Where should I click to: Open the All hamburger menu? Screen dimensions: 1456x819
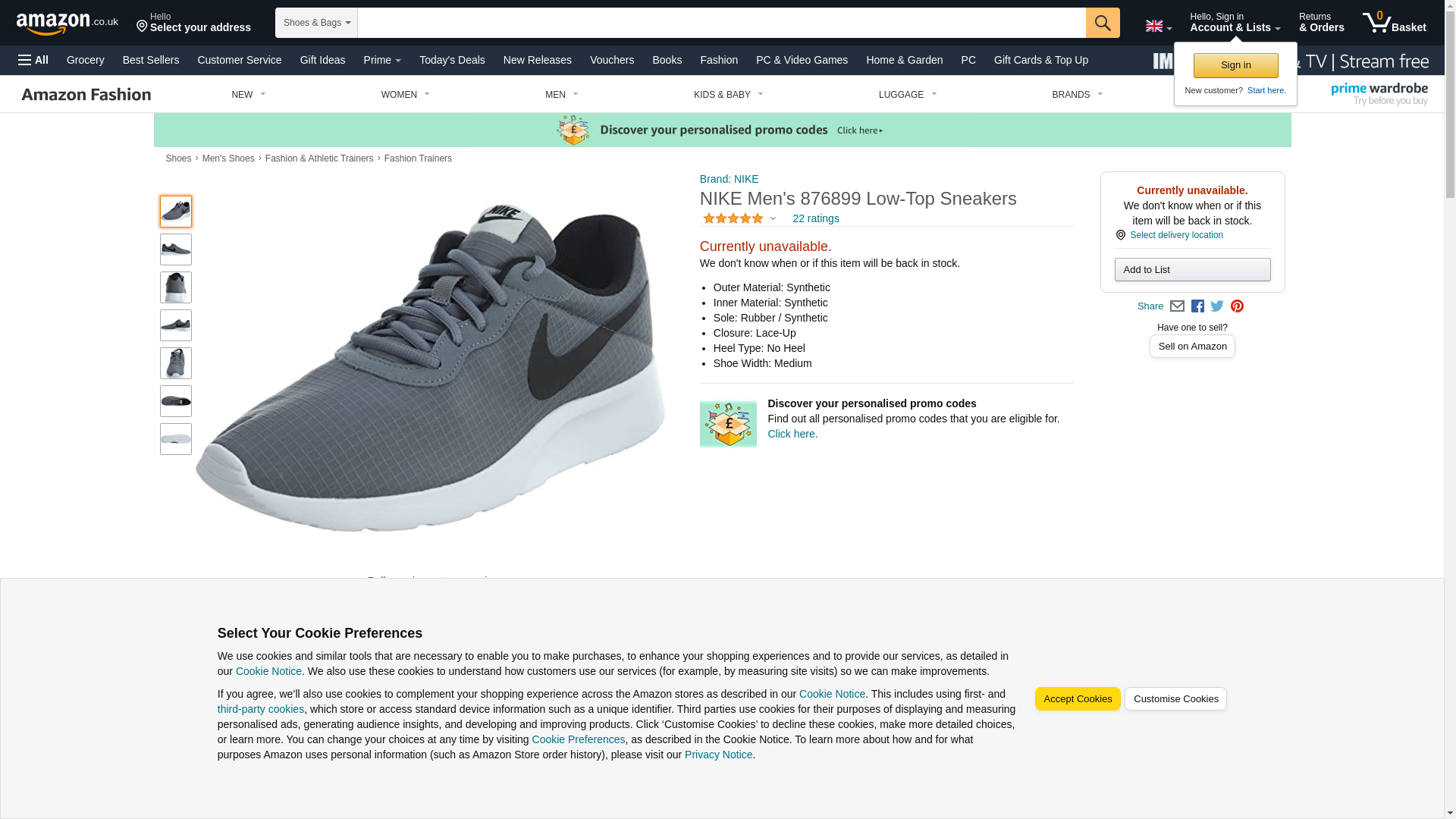coord(33,60)
